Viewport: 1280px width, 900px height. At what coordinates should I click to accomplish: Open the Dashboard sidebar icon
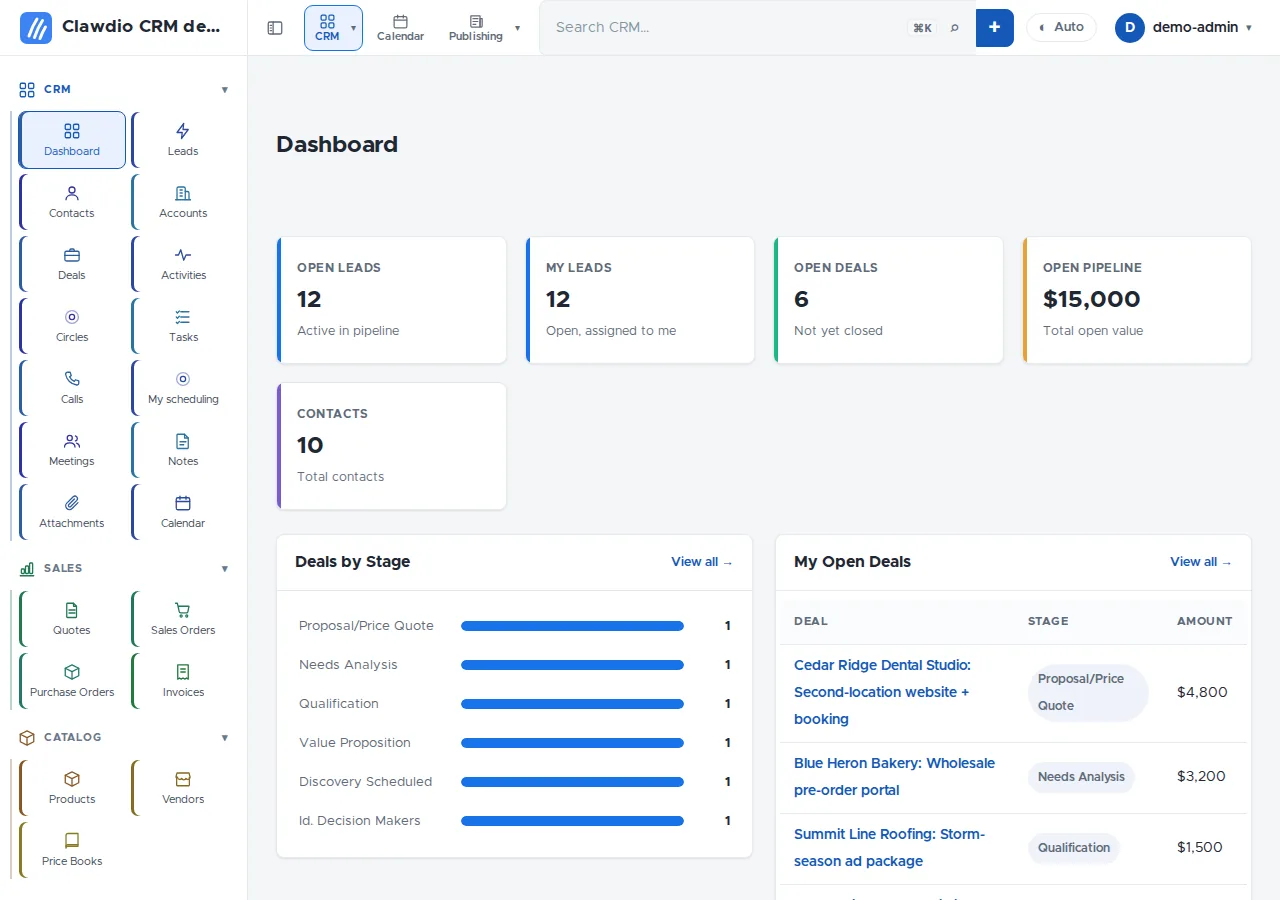click(x=72, y=131)
